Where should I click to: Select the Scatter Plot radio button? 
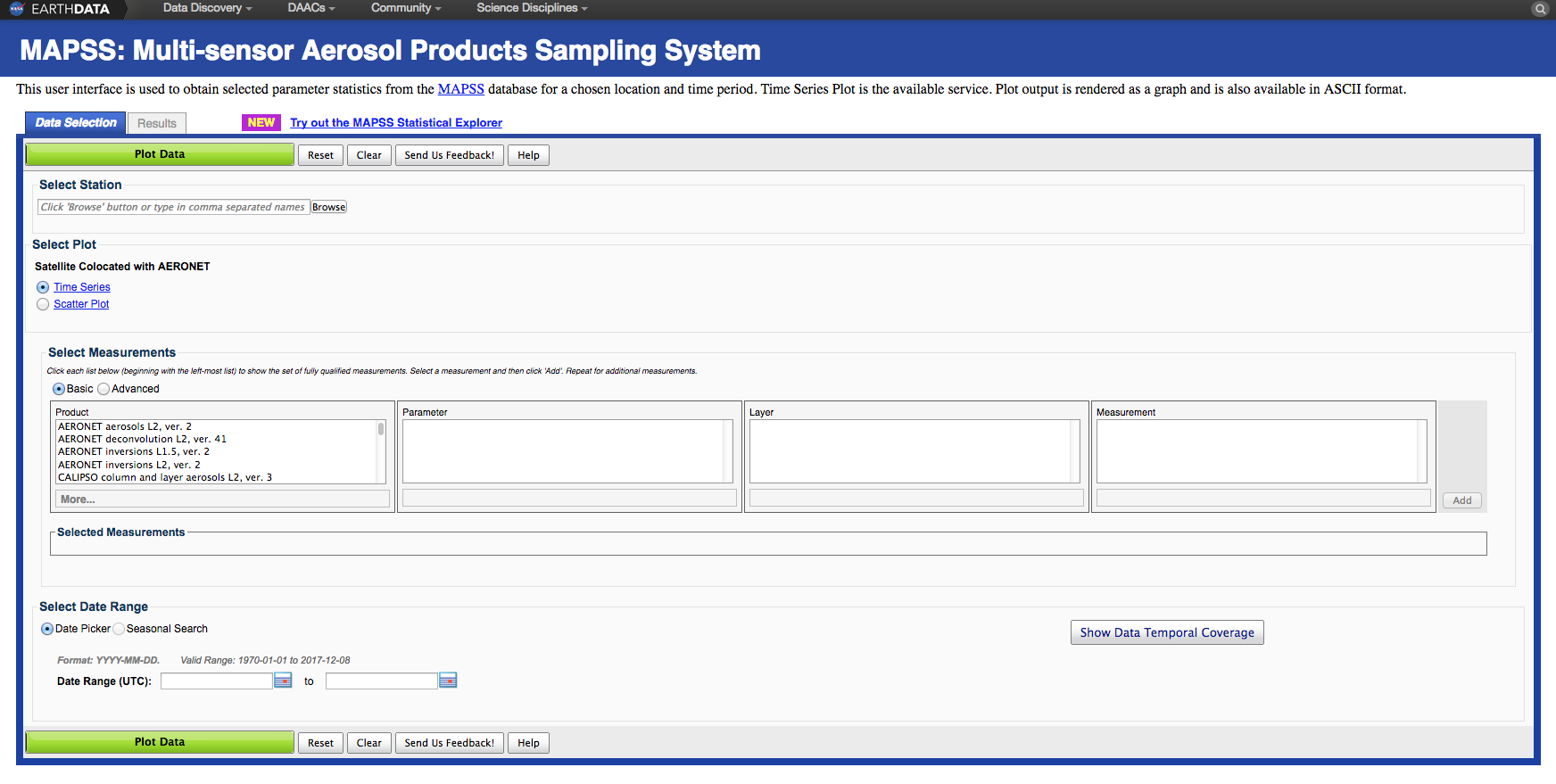click(43, 304)
